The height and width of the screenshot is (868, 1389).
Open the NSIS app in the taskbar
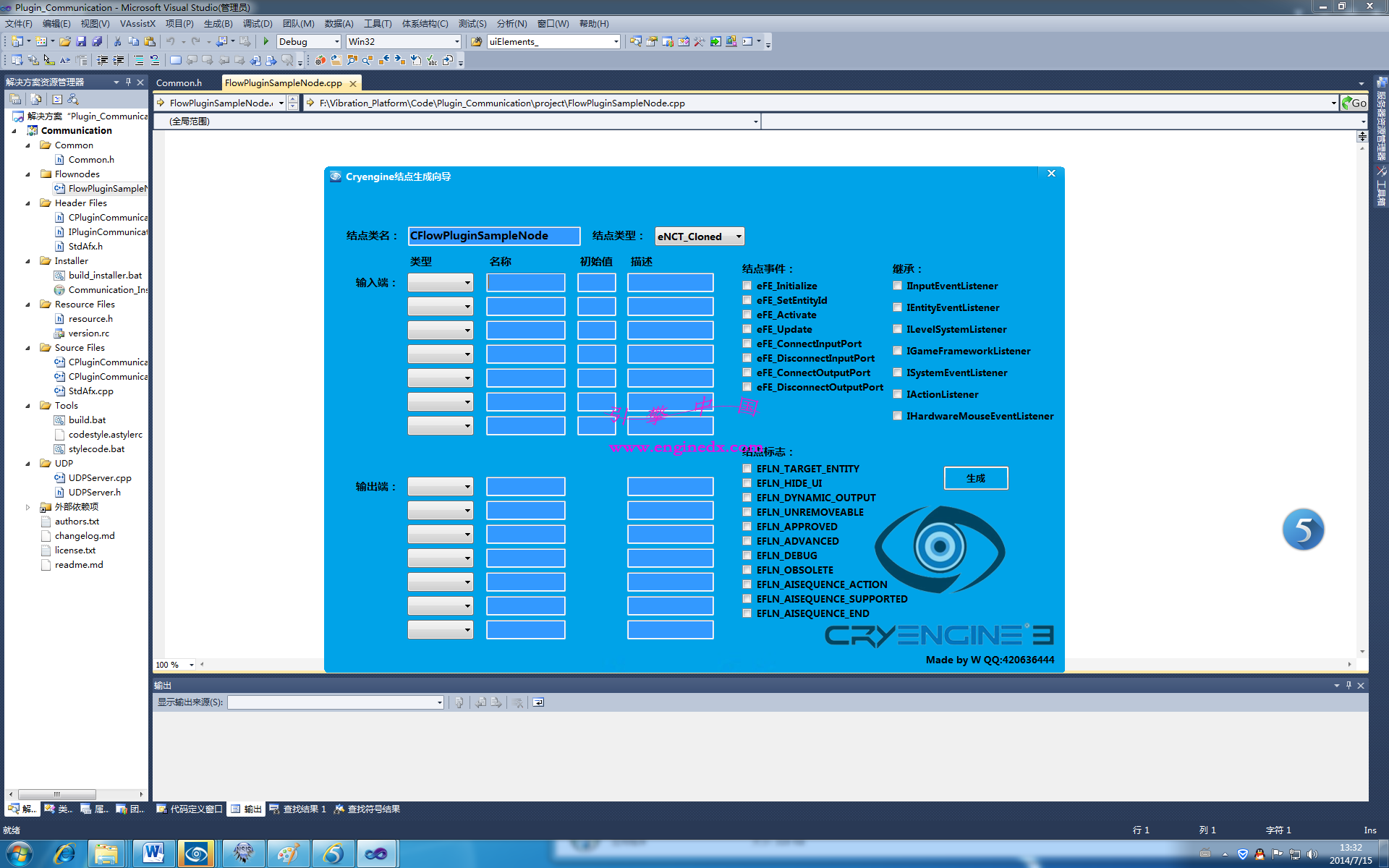pyautogui.click(x=243, y=854)
